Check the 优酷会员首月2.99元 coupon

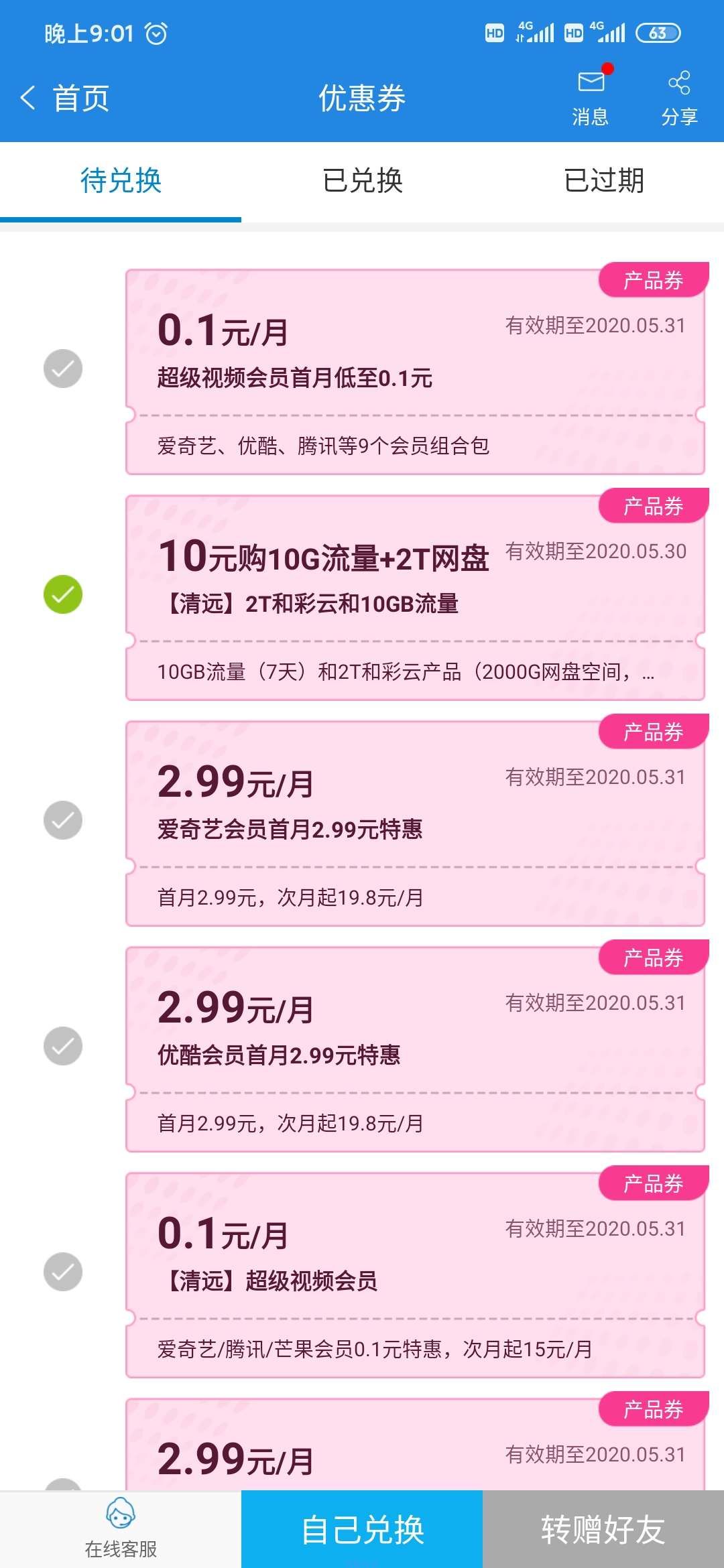point(63,1046)
